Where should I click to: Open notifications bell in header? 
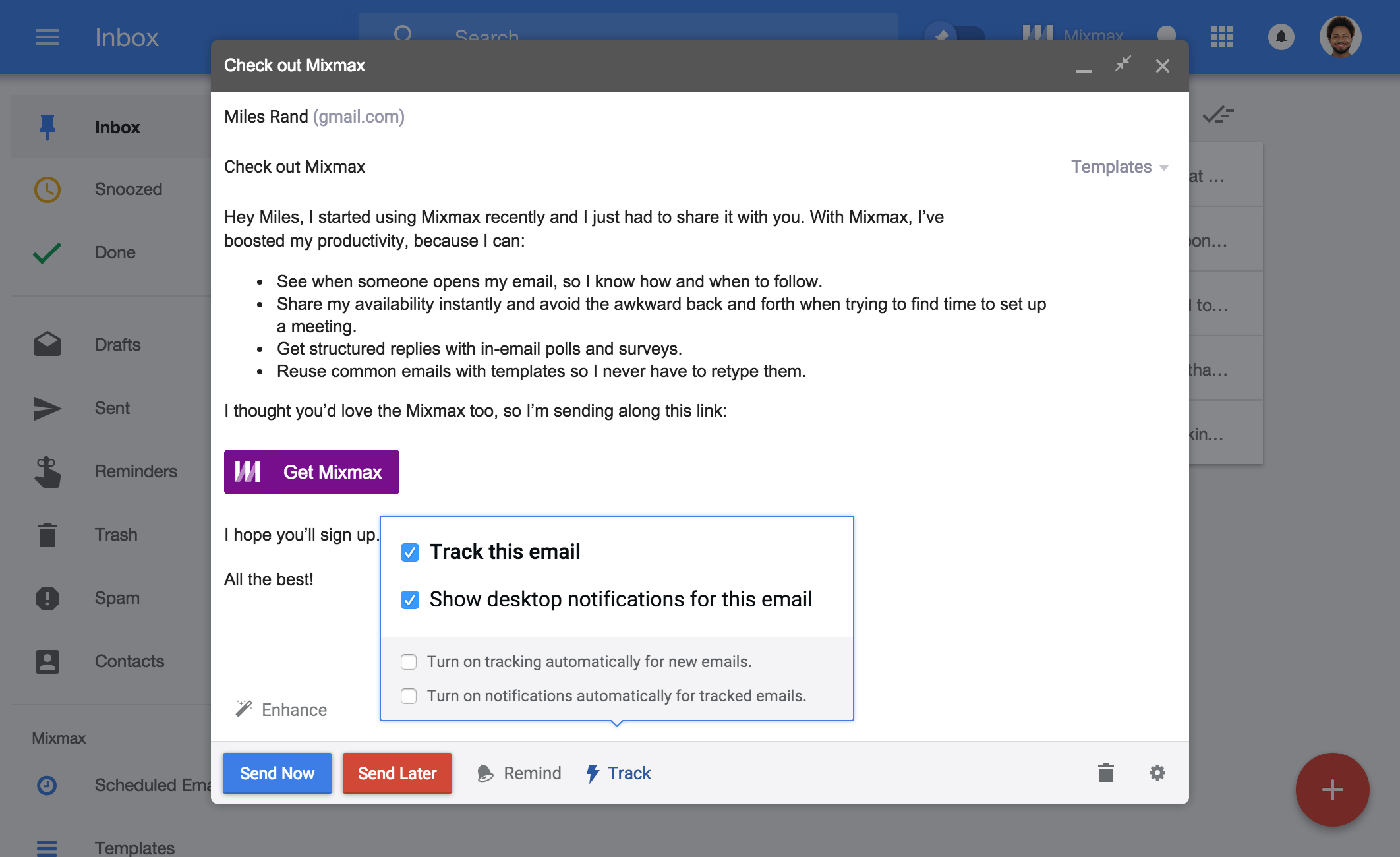1281,37
